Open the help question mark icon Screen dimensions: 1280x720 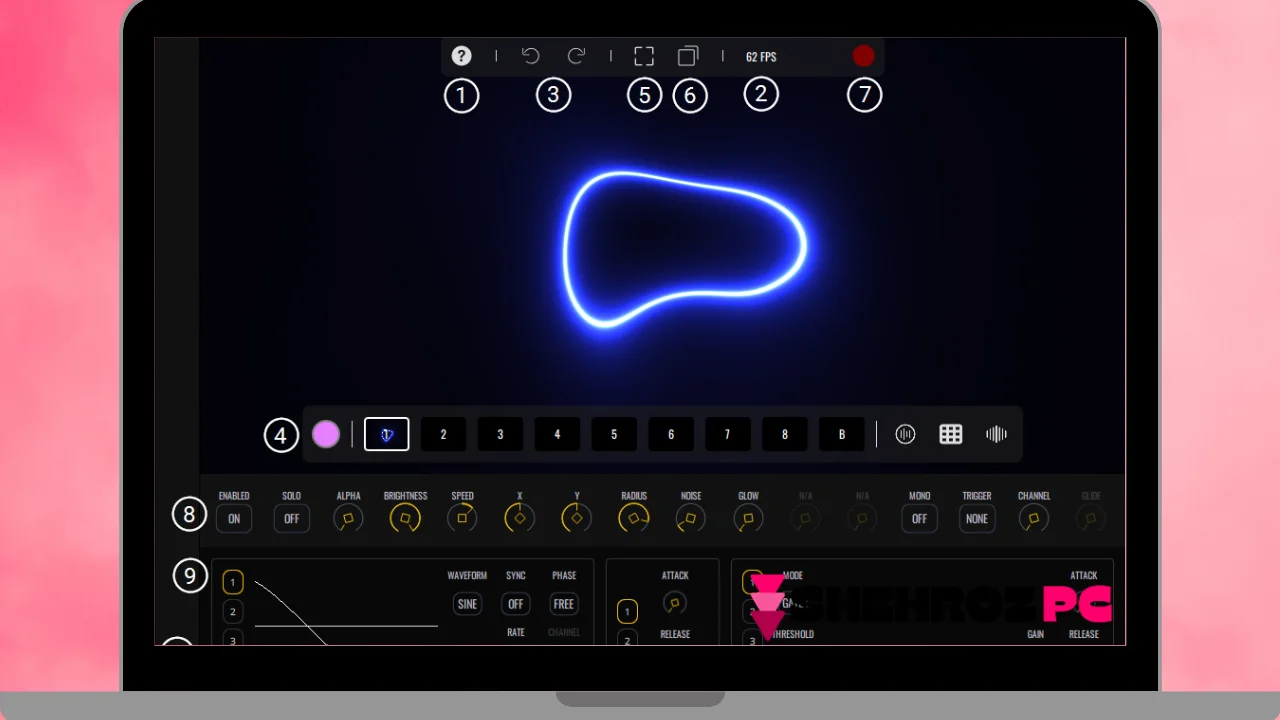coord(461,56)
